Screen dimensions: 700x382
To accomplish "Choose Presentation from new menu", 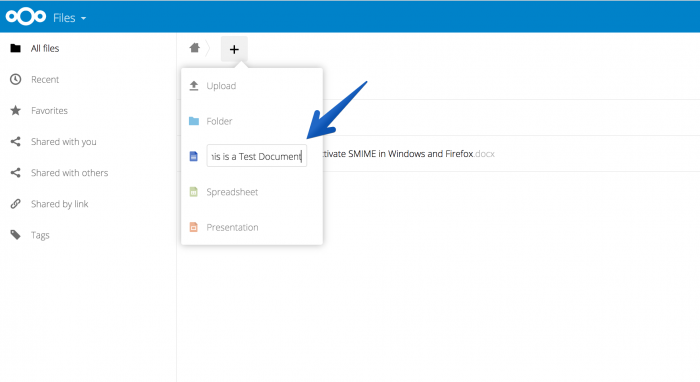I will click(252, 227).
